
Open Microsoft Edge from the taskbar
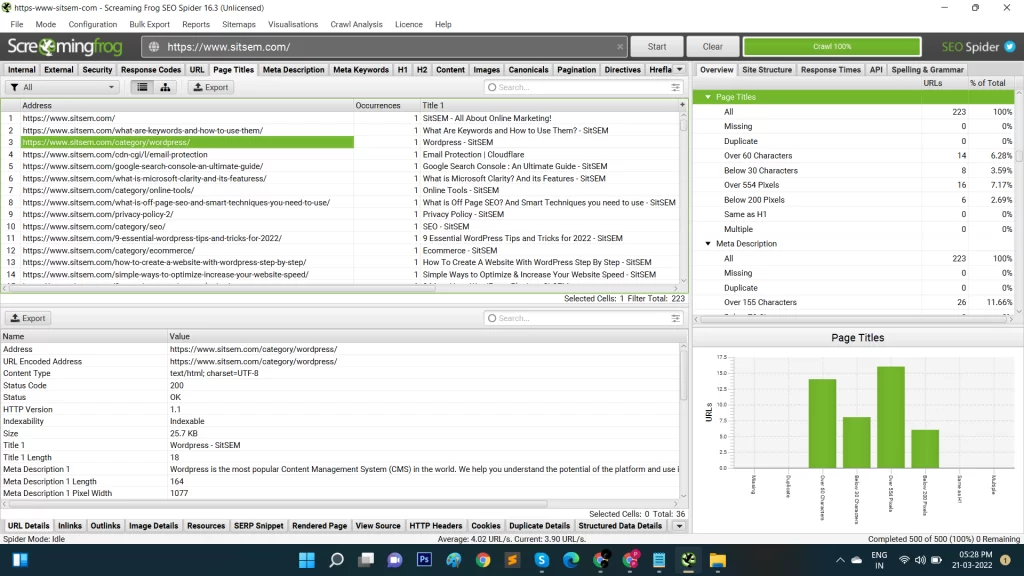pos(571,560)
